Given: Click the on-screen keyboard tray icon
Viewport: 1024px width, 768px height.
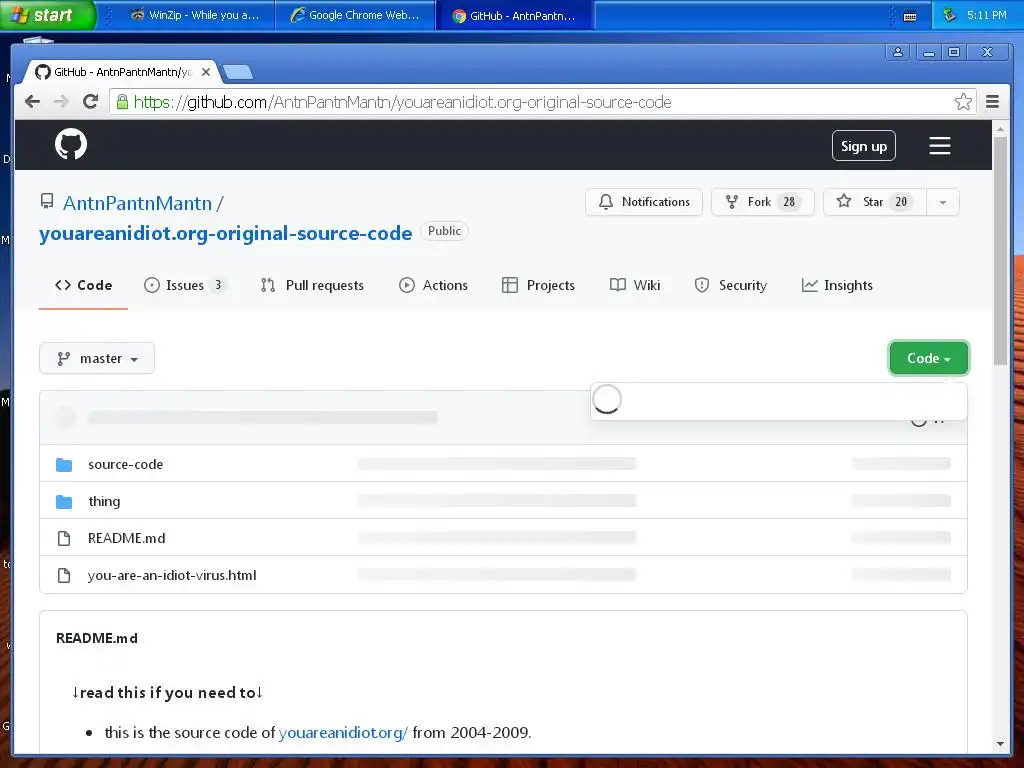Looking at the screenshot, I should pos(909,16).
